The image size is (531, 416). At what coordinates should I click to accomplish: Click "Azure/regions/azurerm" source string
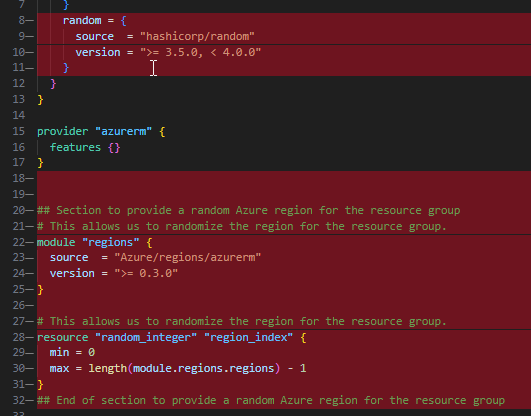tap(188, 257)
